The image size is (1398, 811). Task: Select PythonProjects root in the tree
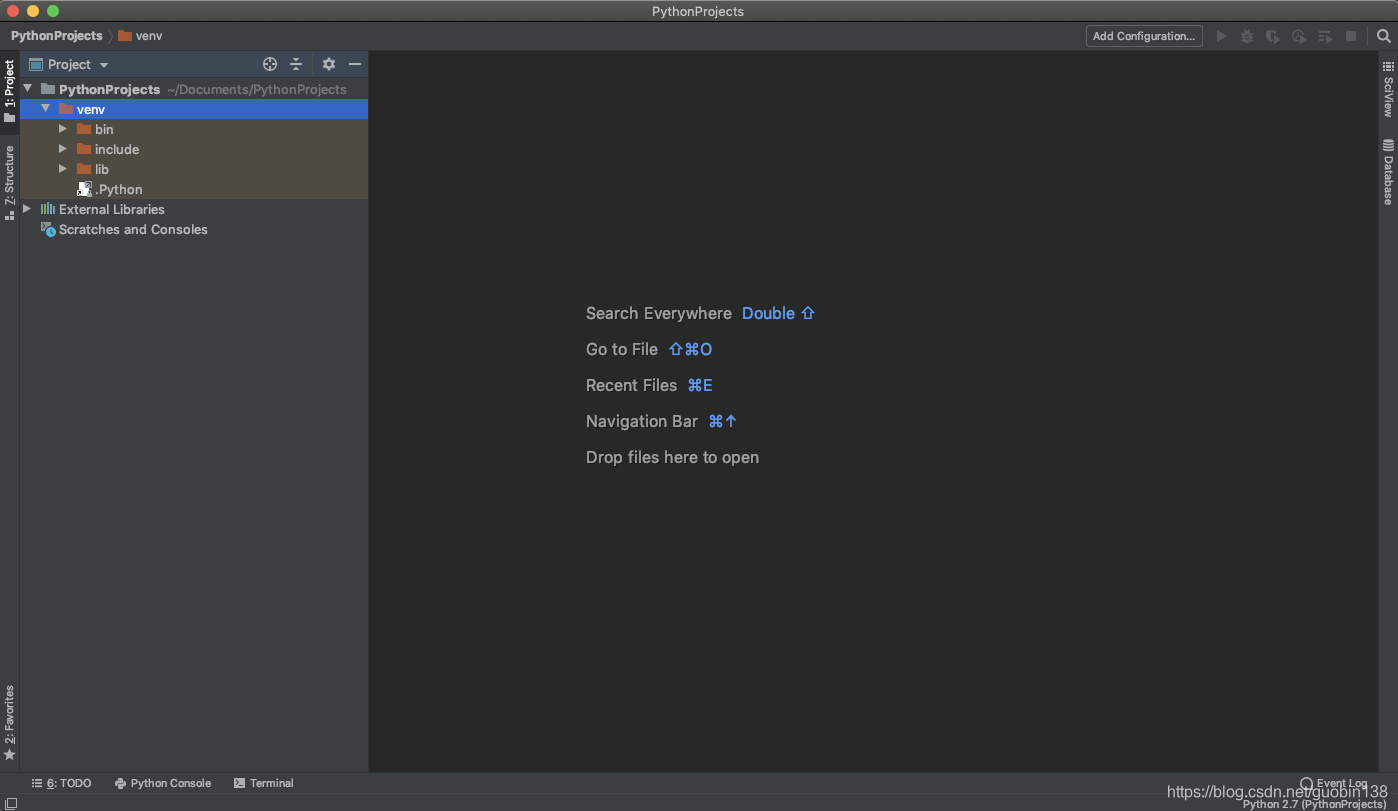tap(194, 89)
